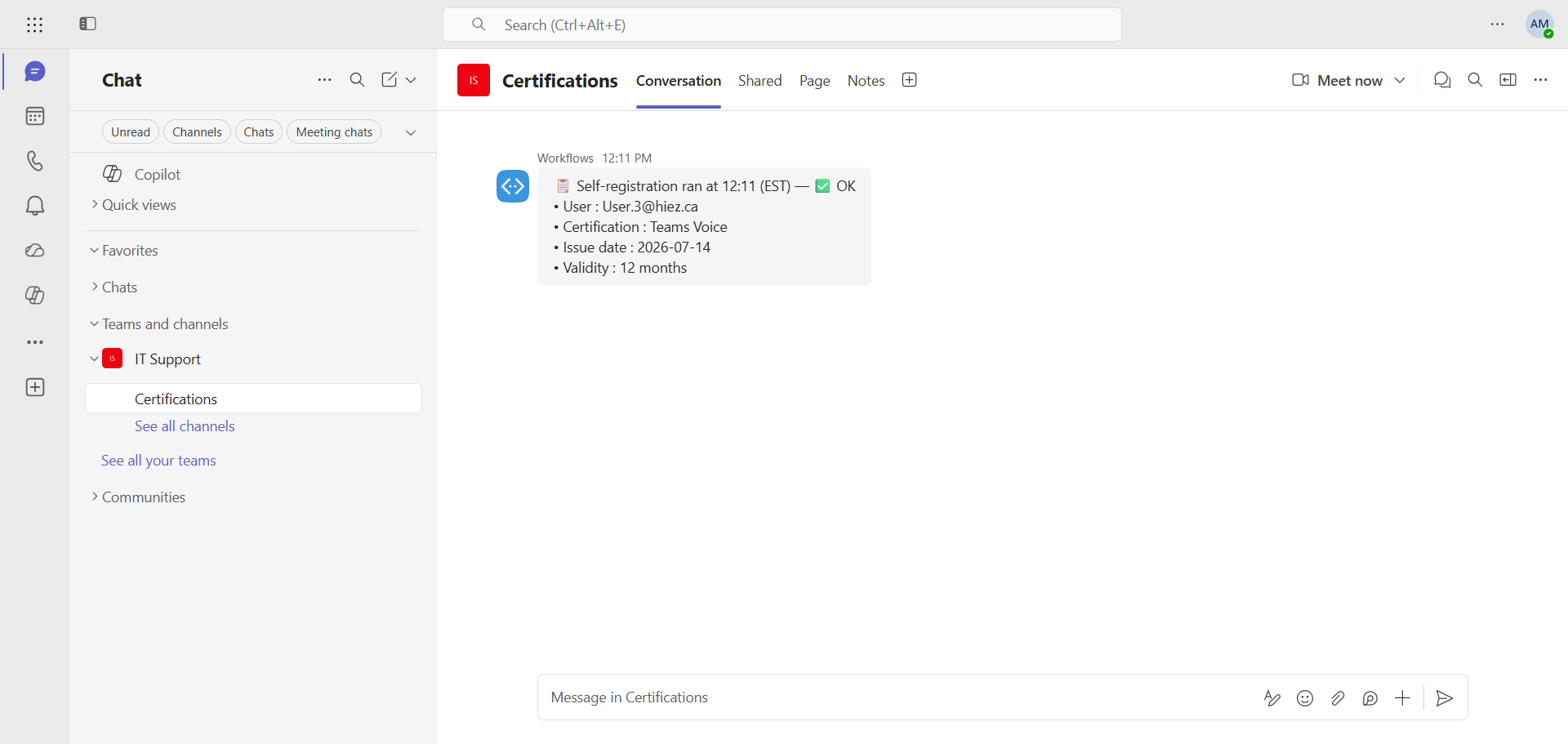Screen dimensions: 1568x744
Task: Send the message
Action: pos(1444,698)
